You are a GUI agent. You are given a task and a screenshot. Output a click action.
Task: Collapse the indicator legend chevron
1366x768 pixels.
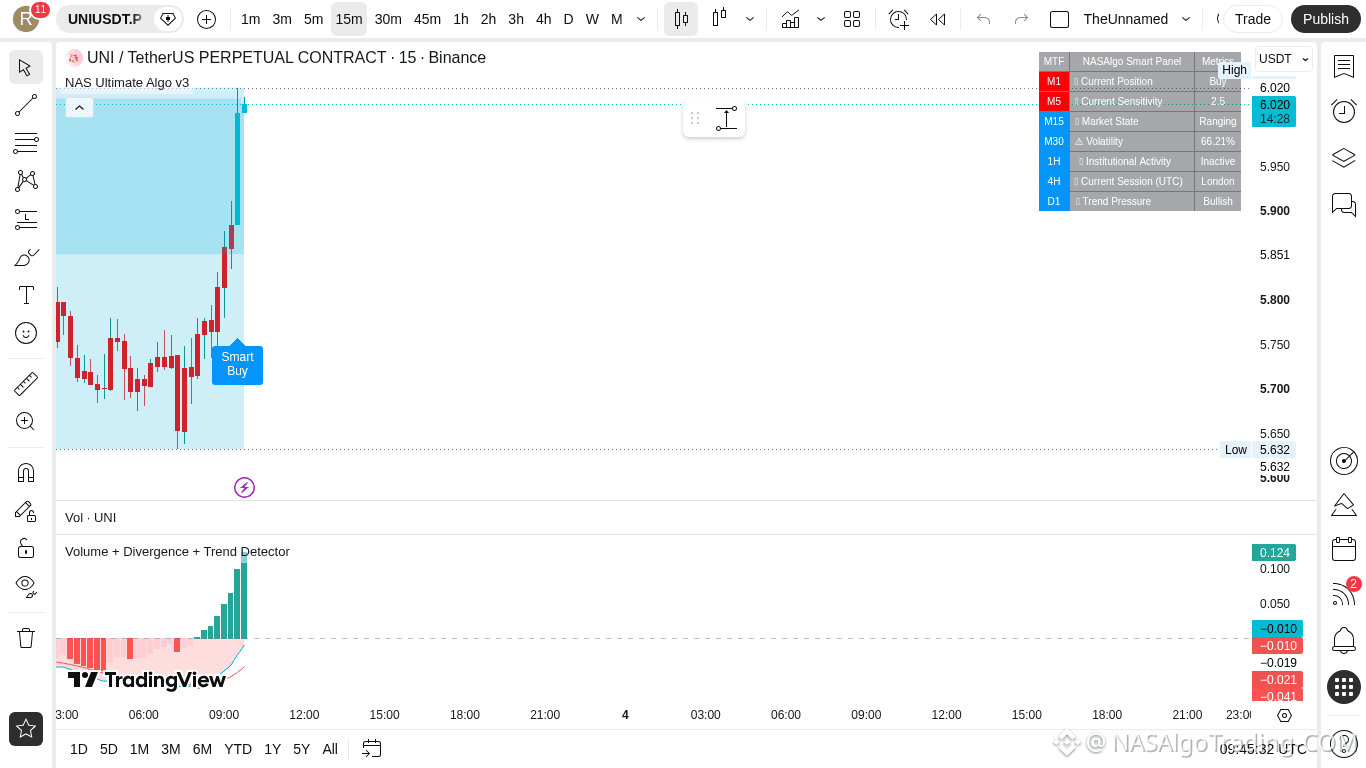79,107
